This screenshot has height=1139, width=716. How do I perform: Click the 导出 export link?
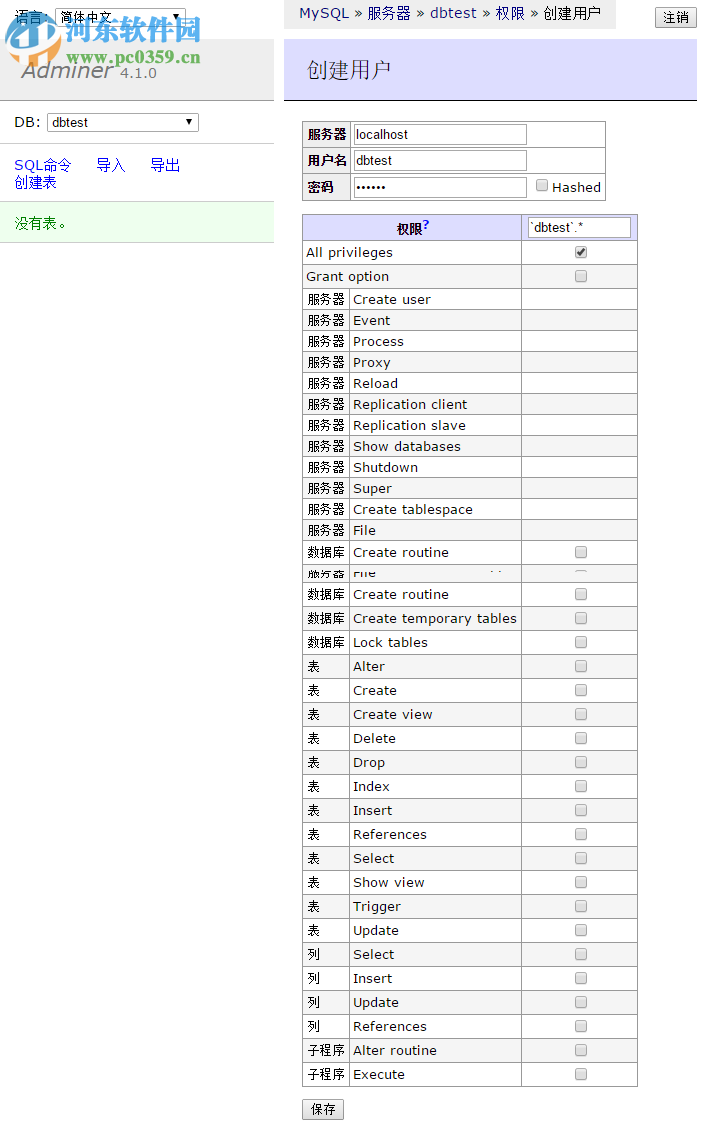tap(164, 164)
